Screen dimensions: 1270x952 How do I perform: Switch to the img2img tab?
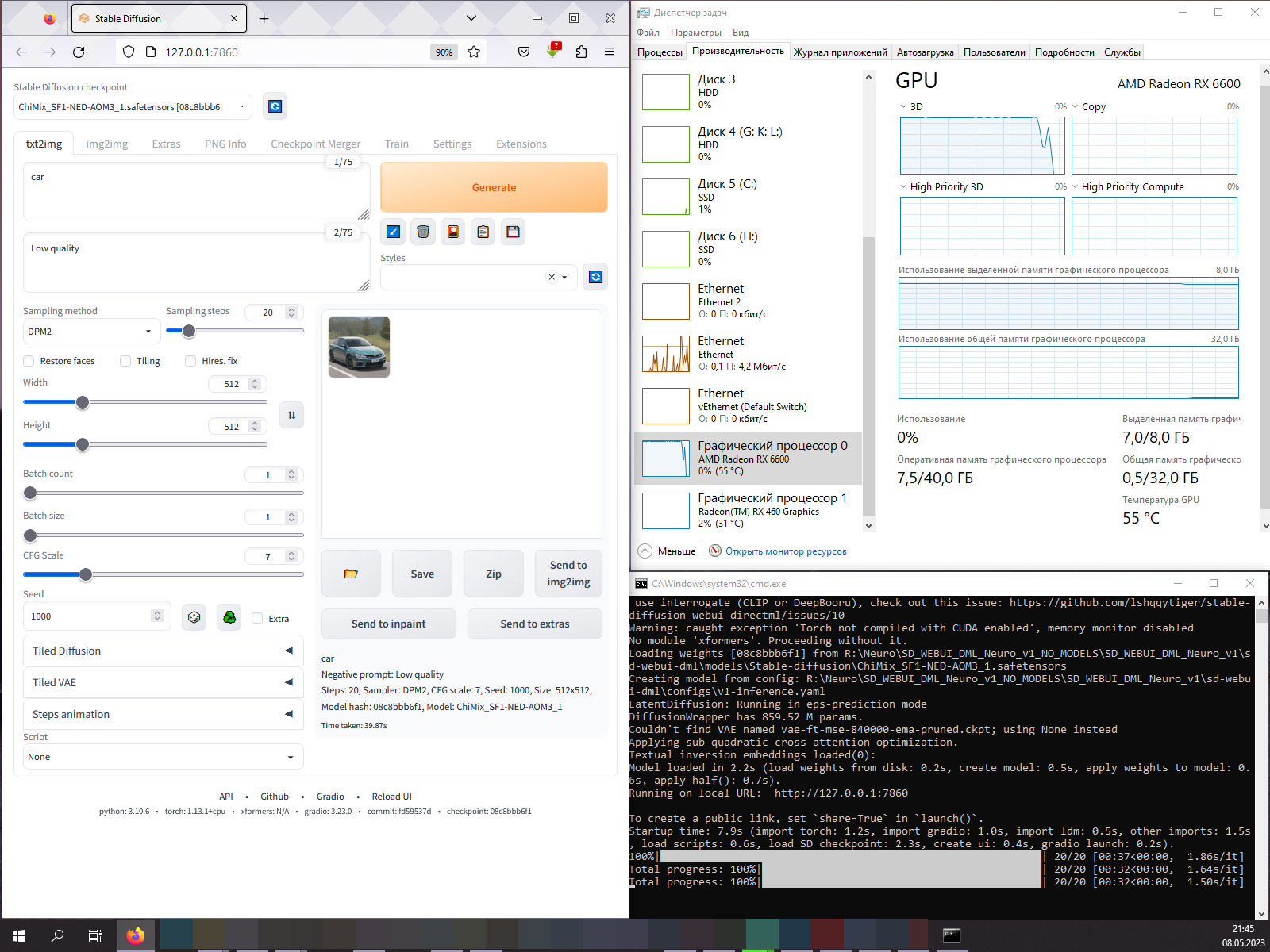107,144
